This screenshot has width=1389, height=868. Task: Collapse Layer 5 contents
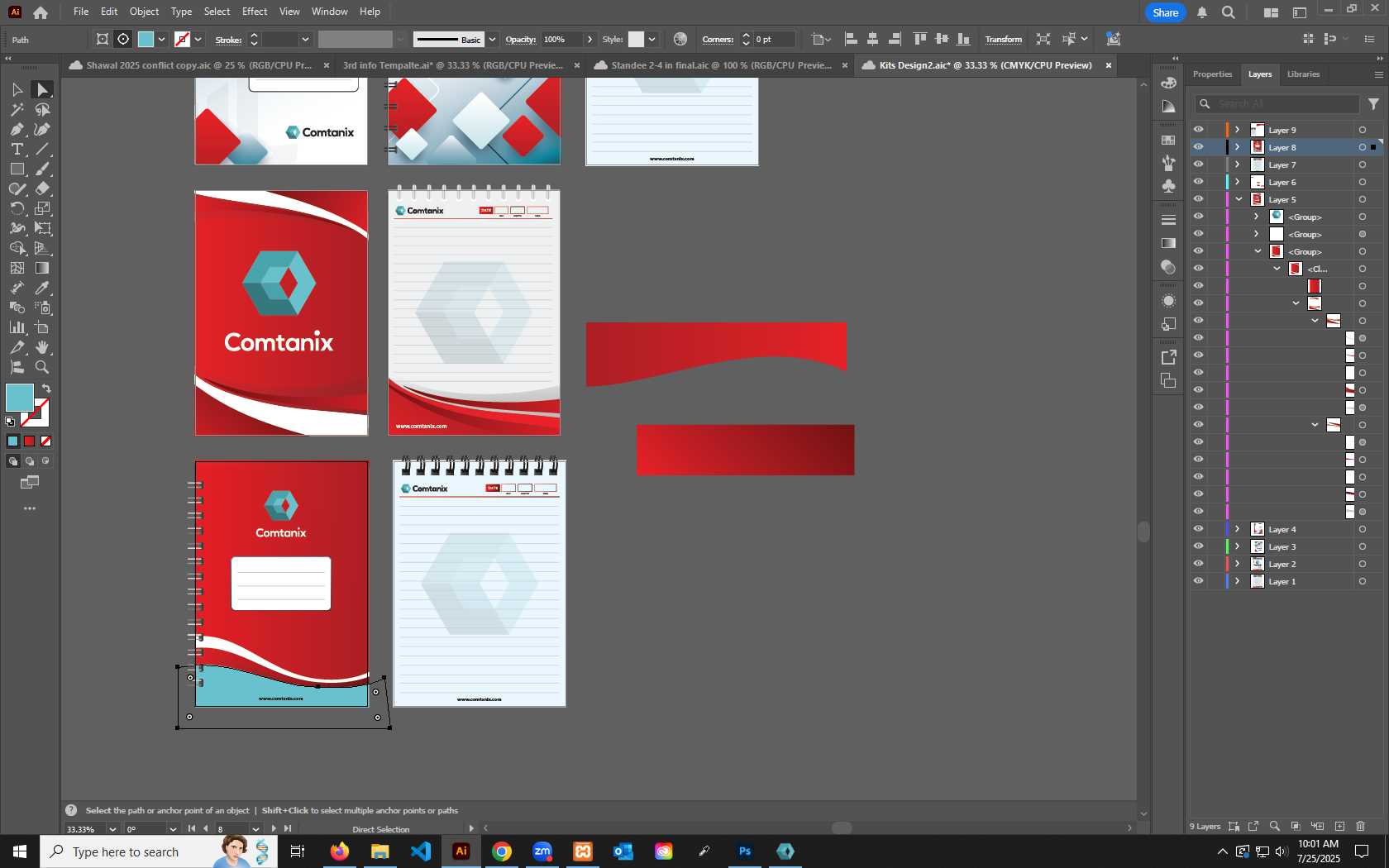[1239, 199]
